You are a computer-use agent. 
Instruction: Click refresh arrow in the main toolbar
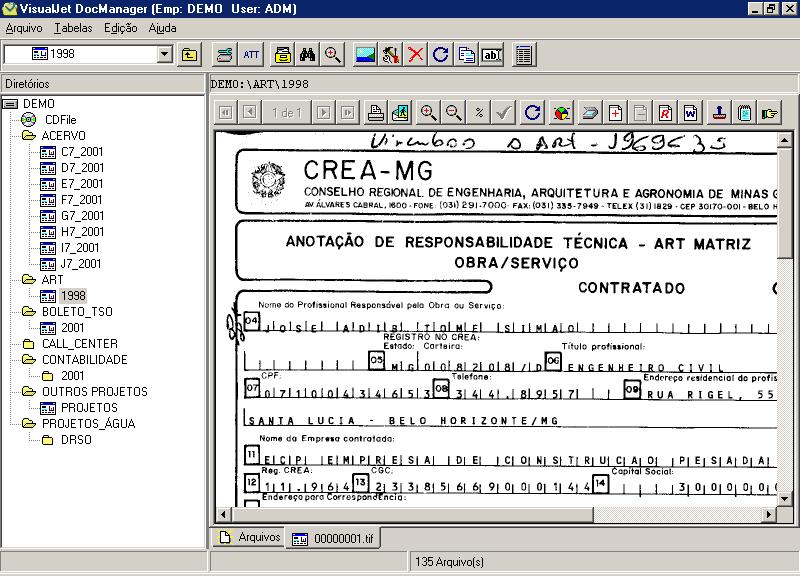click(440, 55)
